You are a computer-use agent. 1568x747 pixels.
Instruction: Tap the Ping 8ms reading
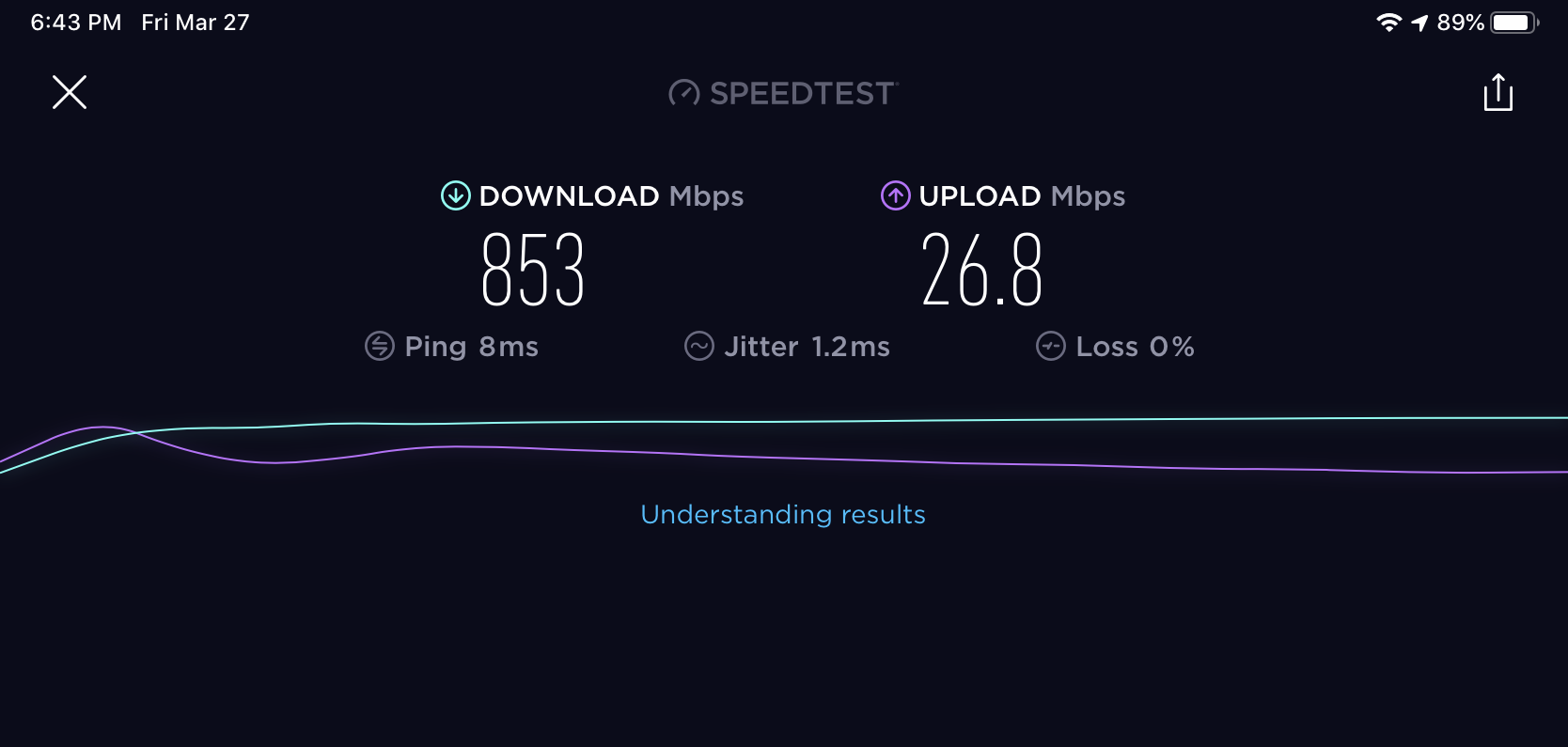471,347
